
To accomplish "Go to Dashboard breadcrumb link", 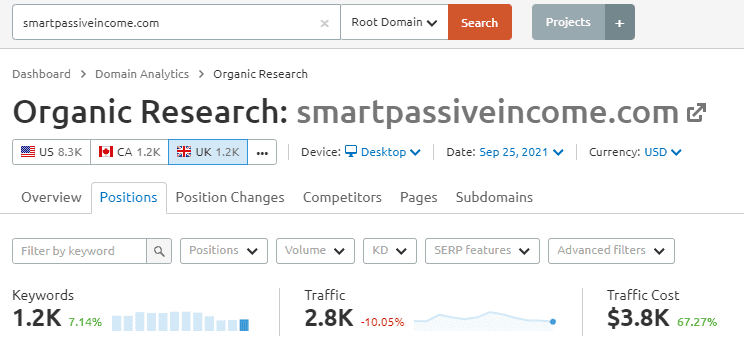I will tap(41, 74).
